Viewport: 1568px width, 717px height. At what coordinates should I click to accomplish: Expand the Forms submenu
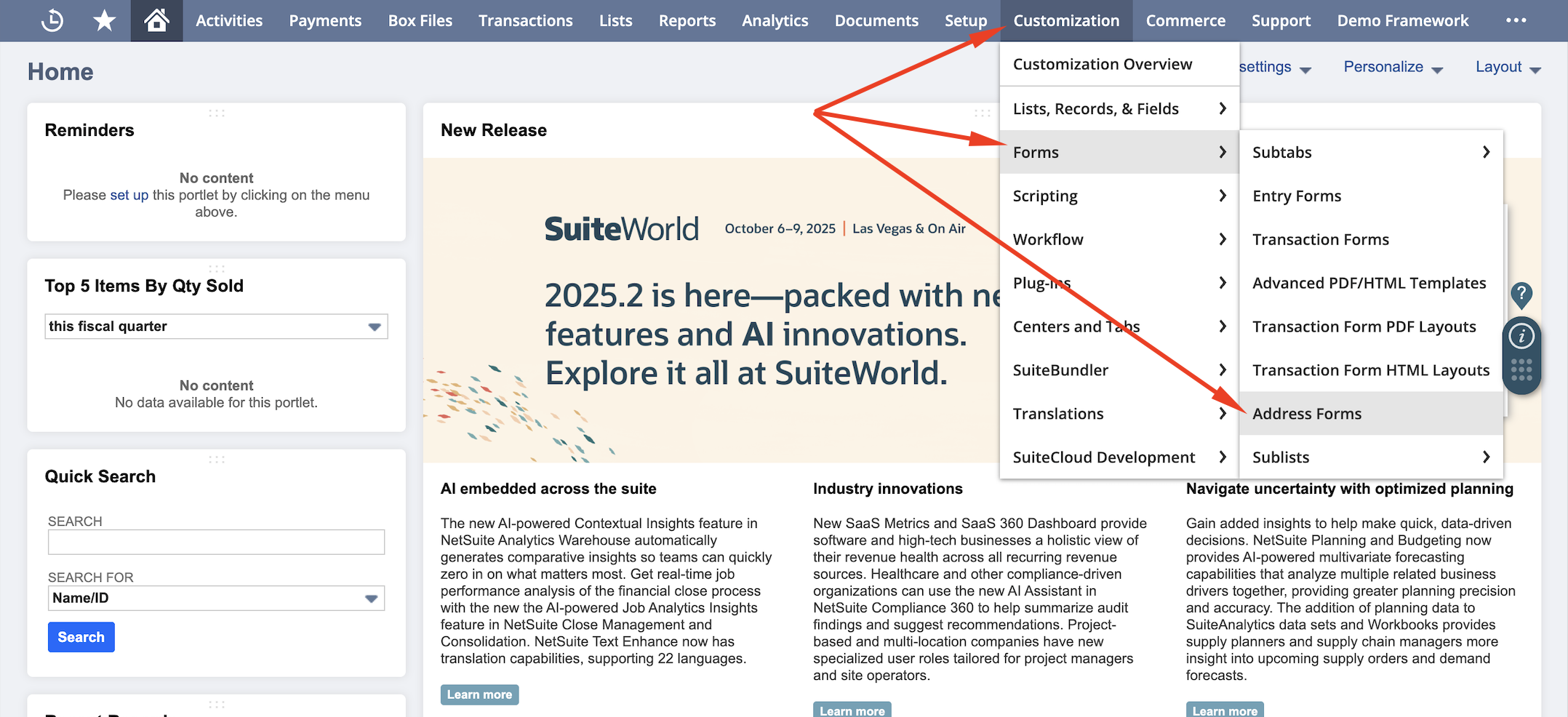tap(1119, 152)
